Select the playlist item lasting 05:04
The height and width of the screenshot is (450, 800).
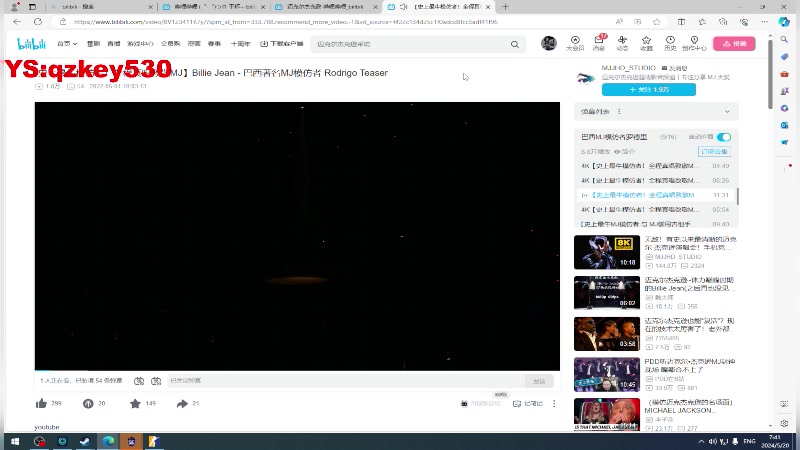tap(655, 210)
